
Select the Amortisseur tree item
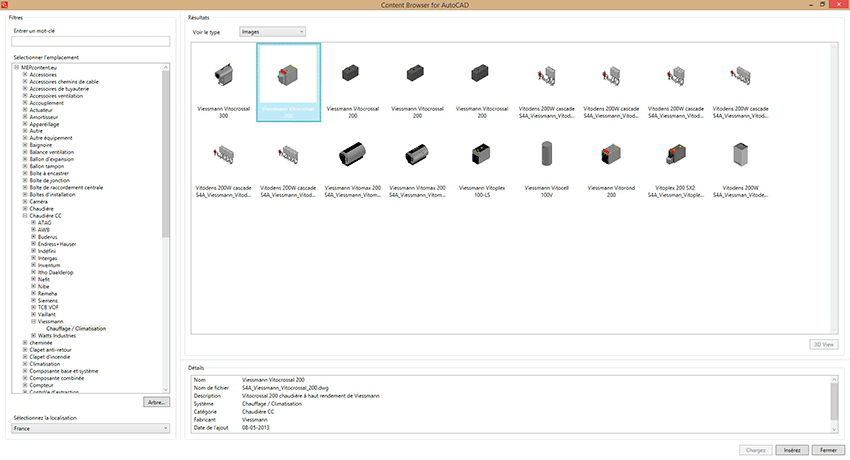pyautogui.click(x=44, y=117)
